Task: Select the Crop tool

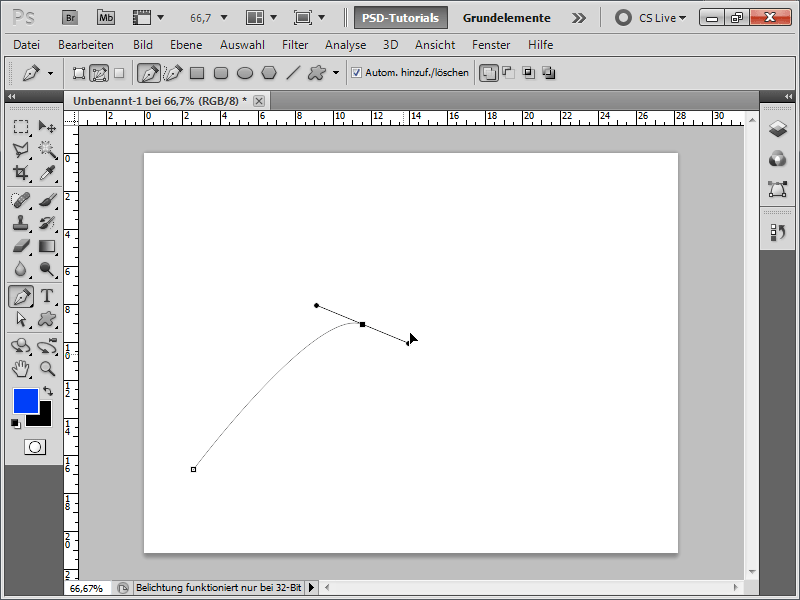Action: pos(21,173)
